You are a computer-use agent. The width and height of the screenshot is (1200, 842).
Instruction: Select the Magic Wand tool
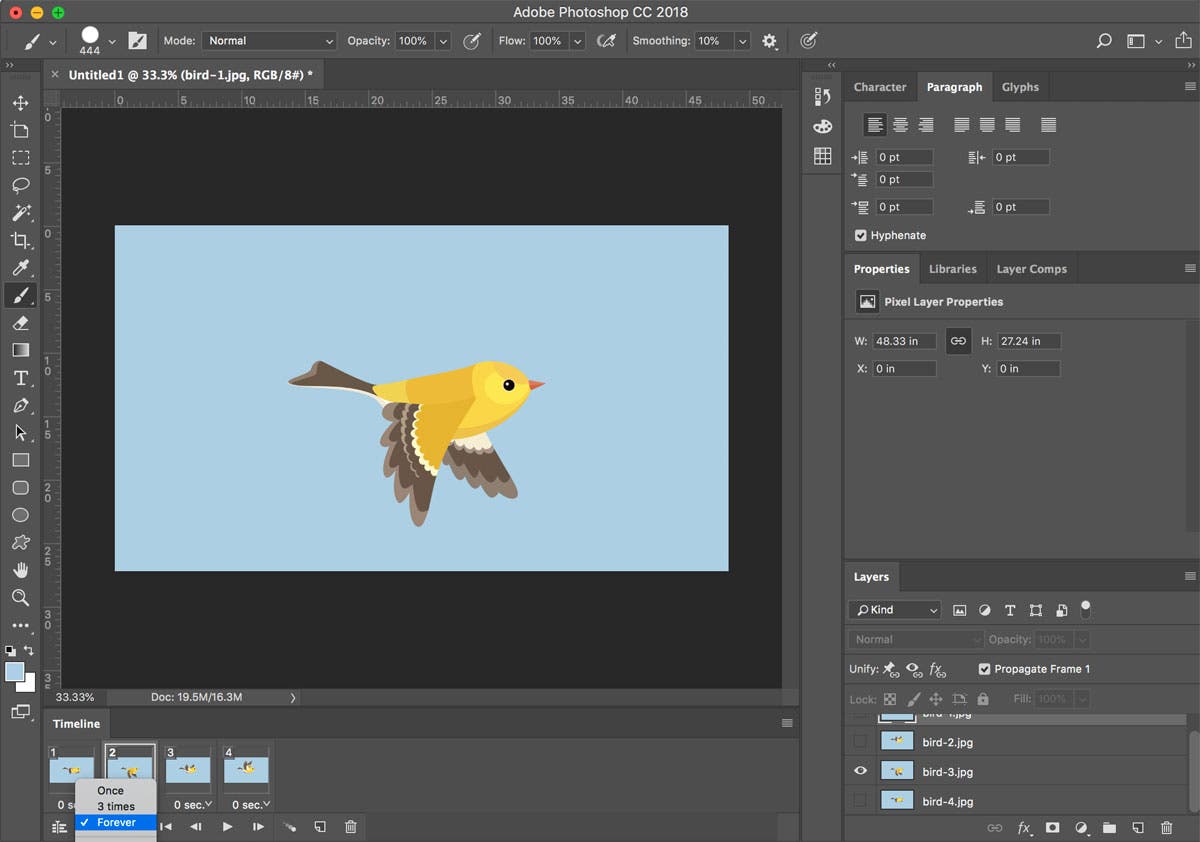(x=20, y=213)
